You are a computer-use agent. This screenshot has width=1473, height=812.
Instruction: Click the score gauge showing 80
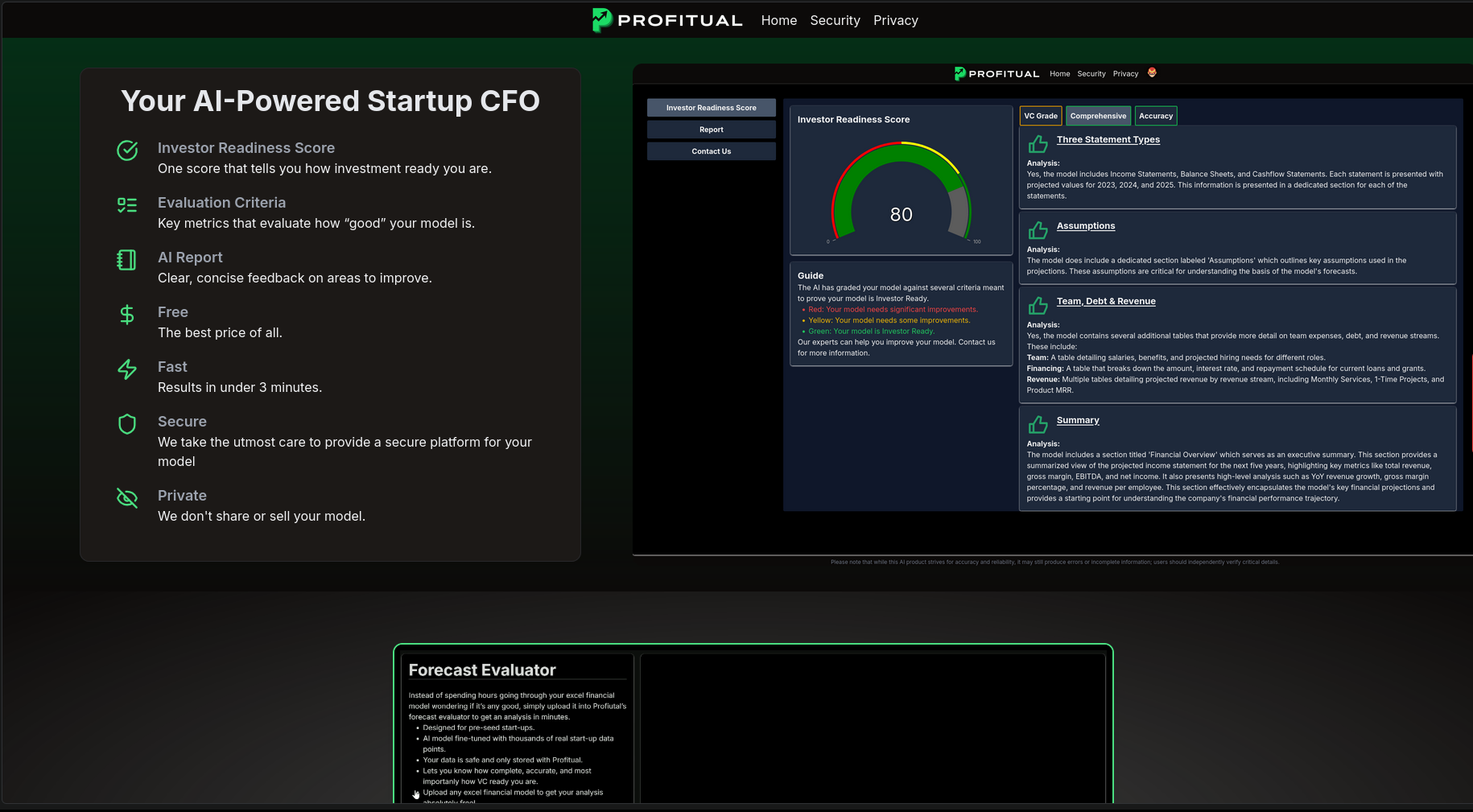click(901, 193)
